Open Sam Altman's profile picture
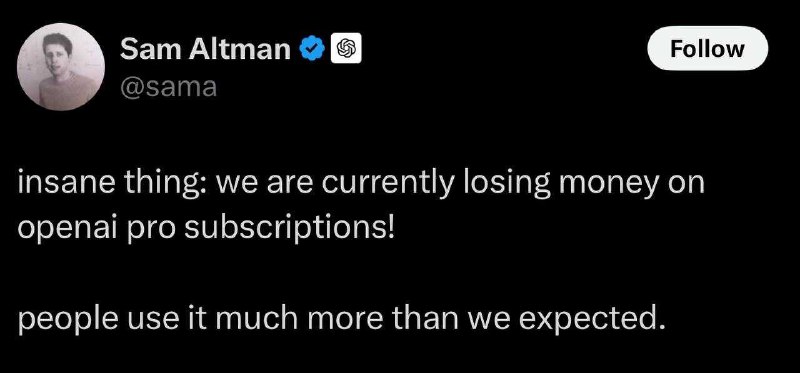Screen dimensions: 800x373 [x=61, y=67]
